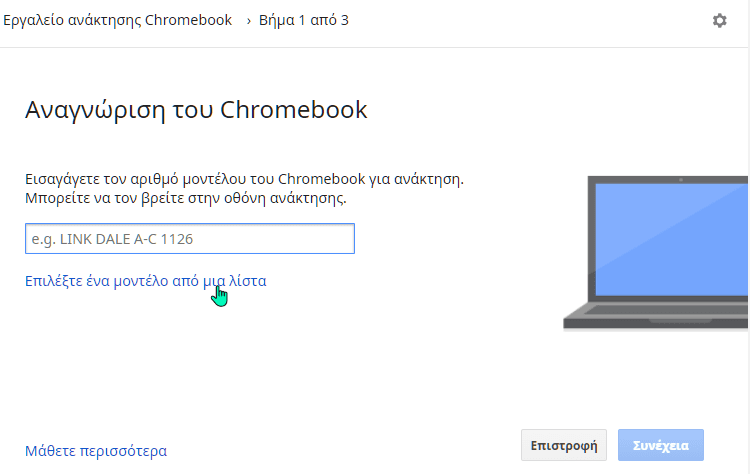The height and width of the screenshot is (474, 750).
Task: Click the 'Συνέχεια' button
Action: [x=661, y=445]
